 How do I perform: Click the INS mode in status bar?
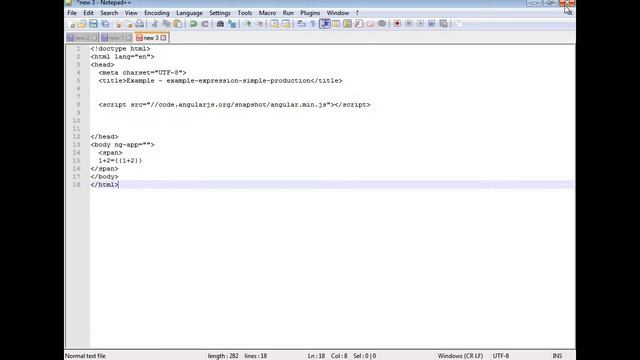[x=557, y=356]
